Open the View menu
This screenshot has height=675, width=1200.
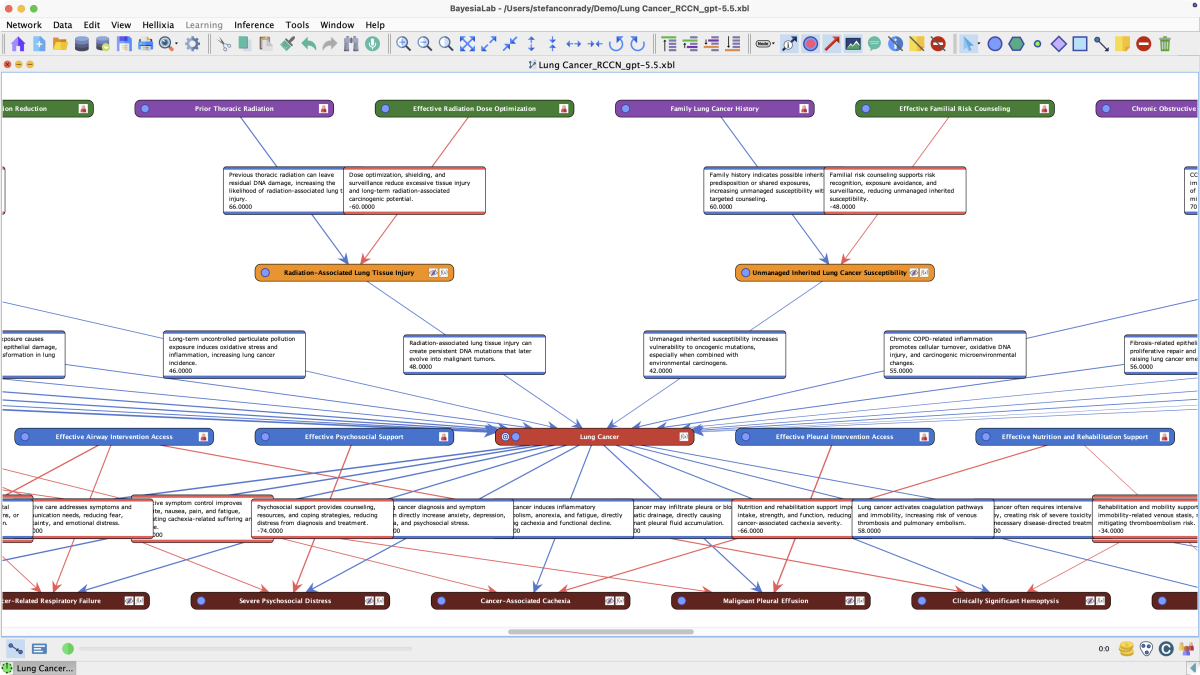tap(121, 24)
